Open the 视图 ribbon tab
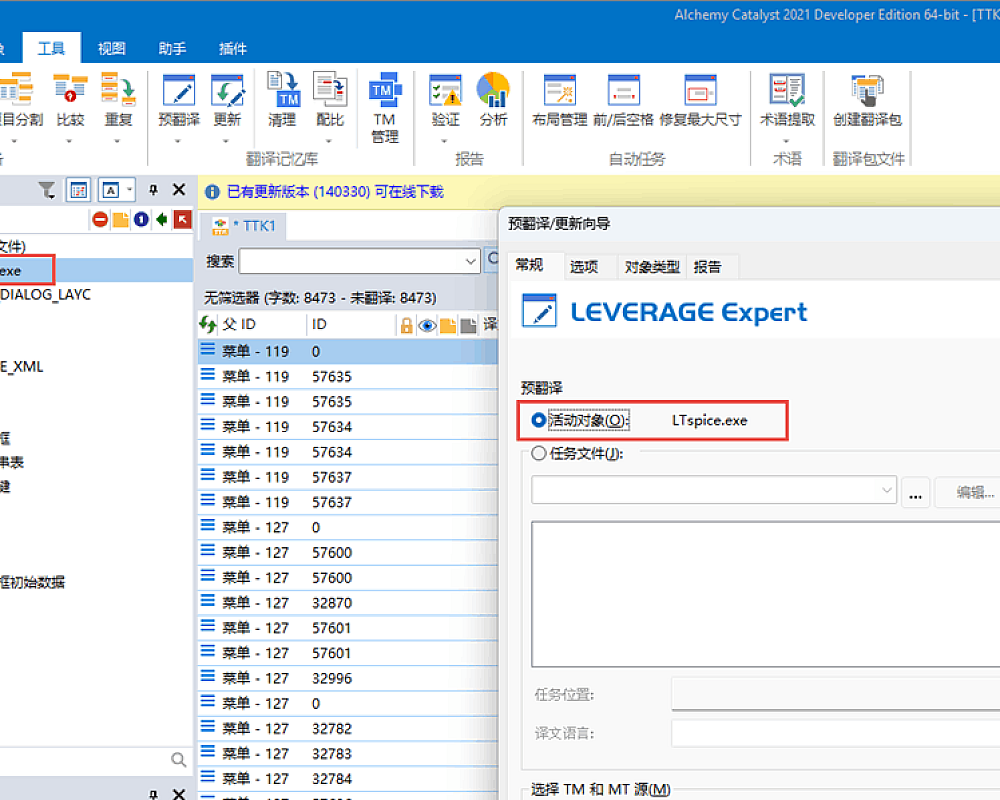 (x=112, y=48)
